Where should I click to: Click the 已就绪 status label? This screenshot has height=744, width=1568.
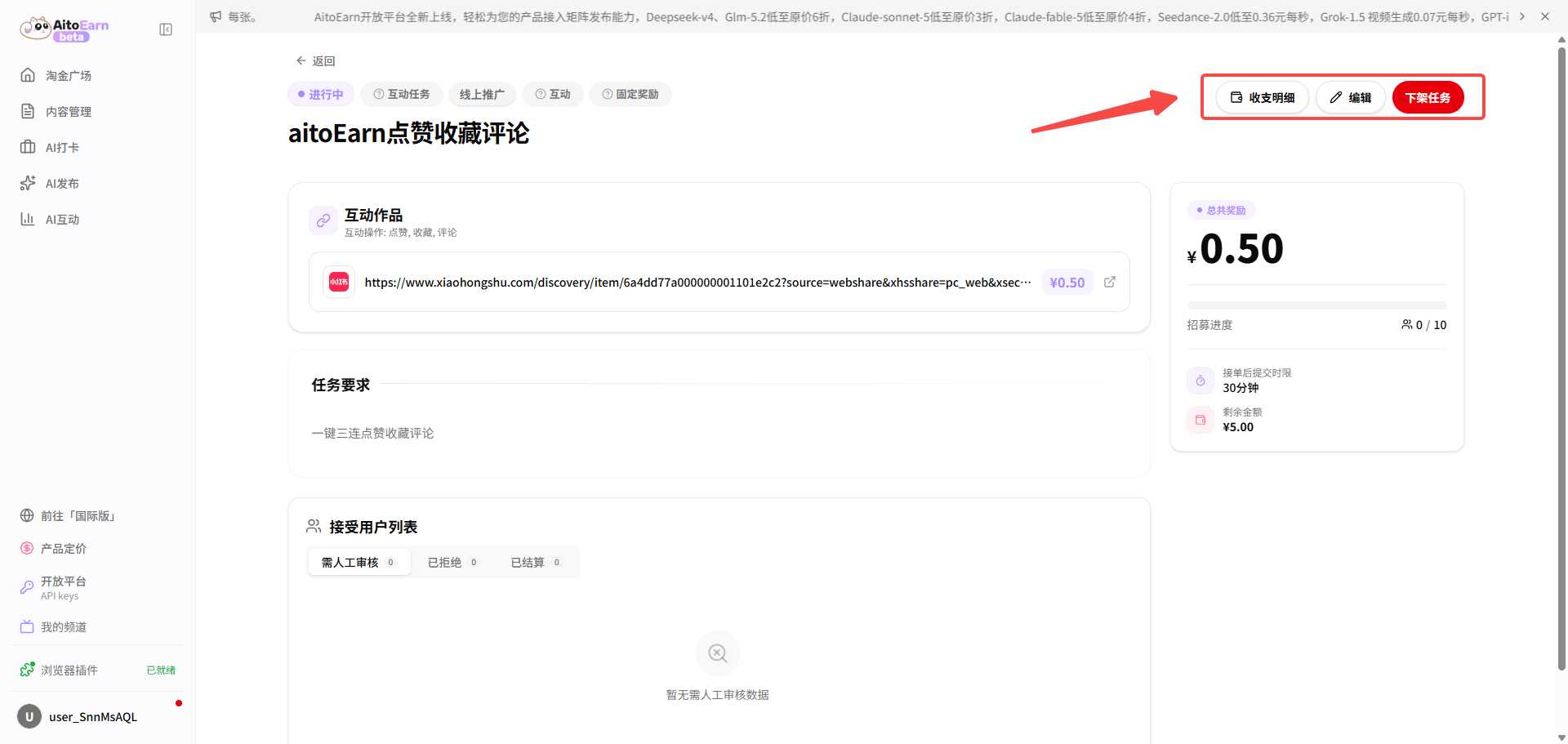coord(161,670)
